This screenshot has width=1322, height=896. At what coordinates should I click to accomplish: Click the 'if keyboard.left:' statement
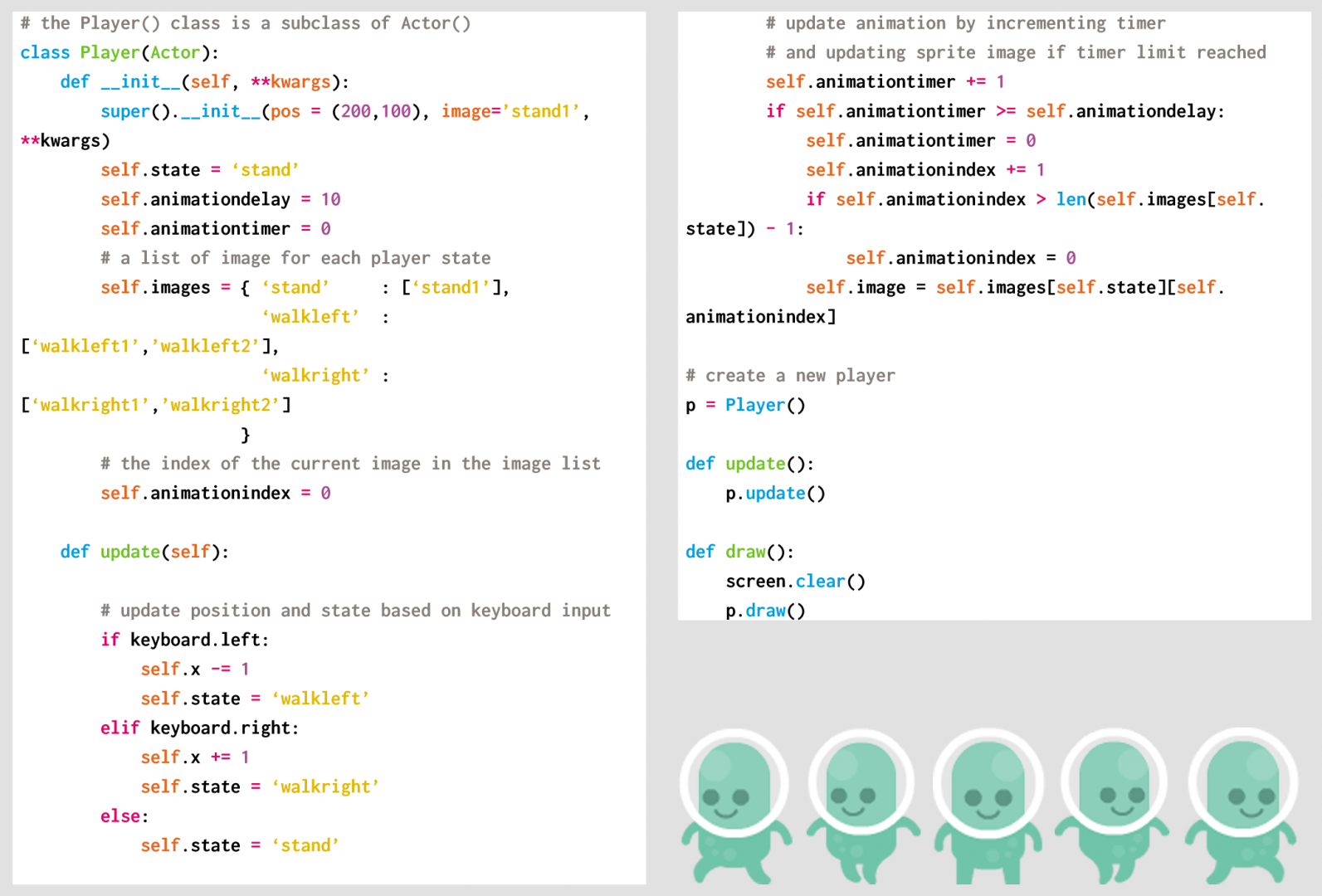pos(184,640)
